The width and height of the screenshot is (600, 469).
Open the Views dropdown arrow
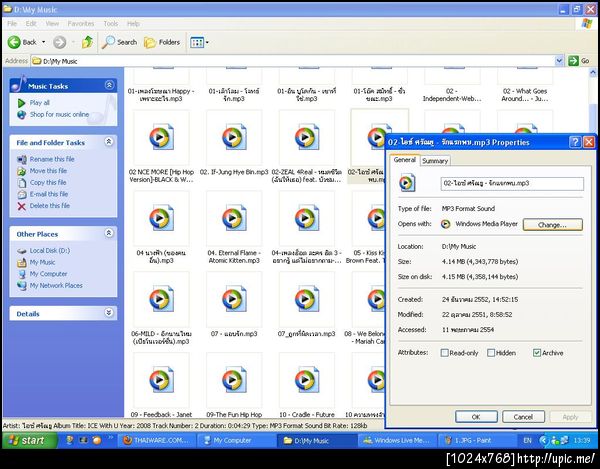(x=207, y=42)
